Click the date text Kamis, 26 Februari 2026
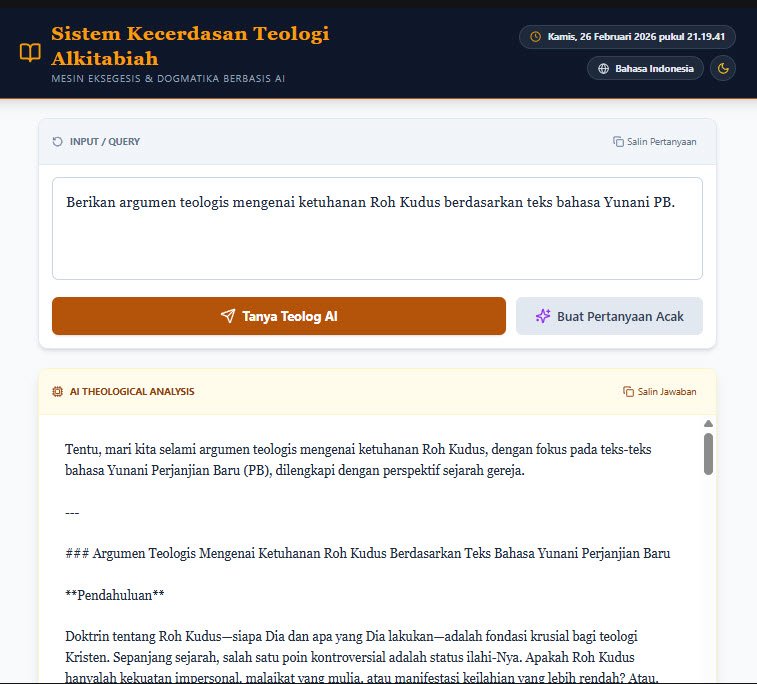 point(636,37)
